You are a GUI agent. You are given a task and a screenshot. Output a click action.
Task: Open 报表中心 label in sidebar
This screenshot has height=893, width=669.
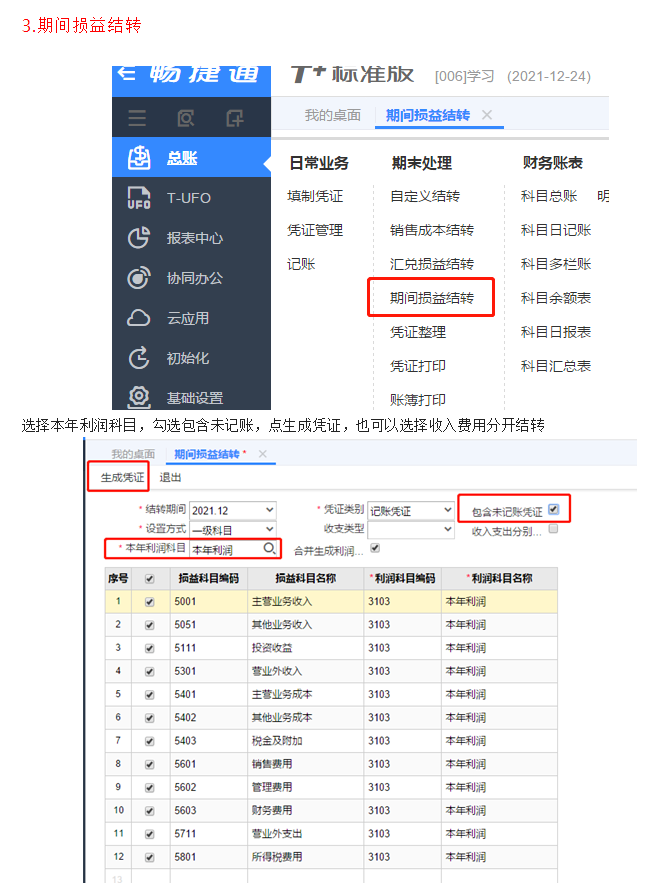point(195,238)
